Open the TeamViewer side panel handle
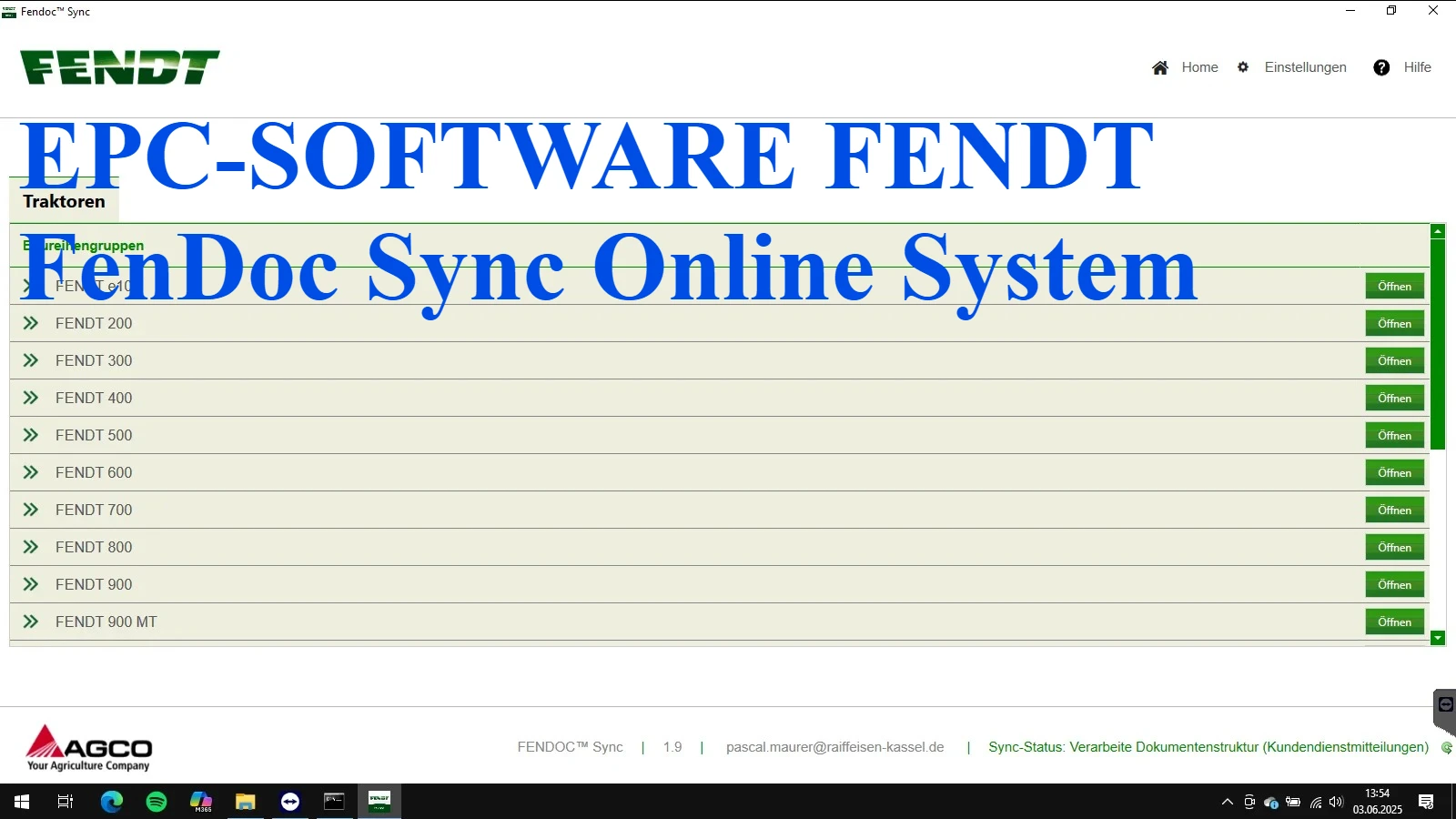The width and height of the screenshot is (1456, 819). tap(1445, 711)
